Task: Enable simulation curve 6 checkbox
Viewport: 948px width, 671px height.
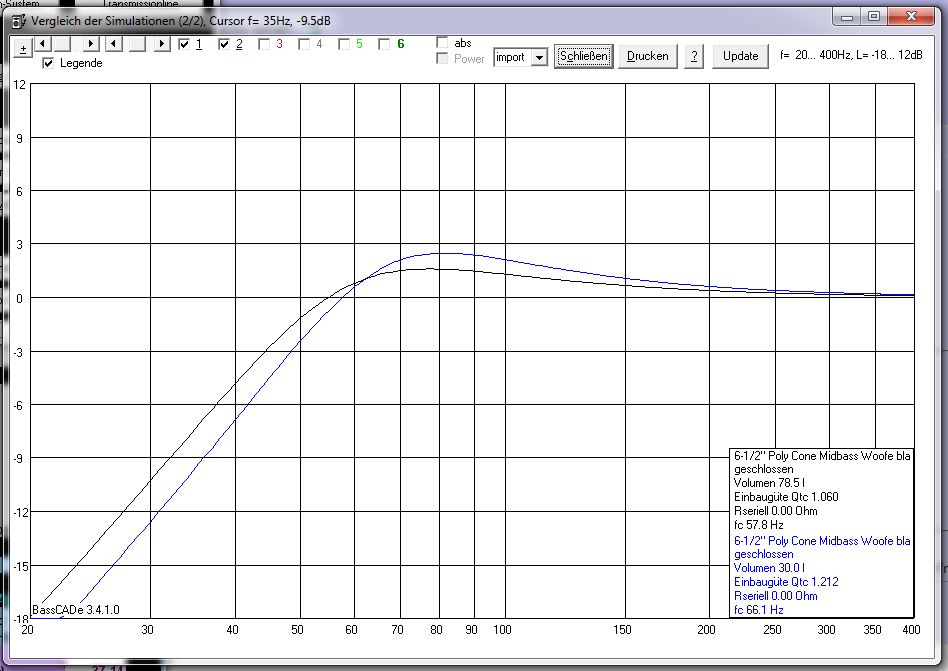Action: pos(384,44)
